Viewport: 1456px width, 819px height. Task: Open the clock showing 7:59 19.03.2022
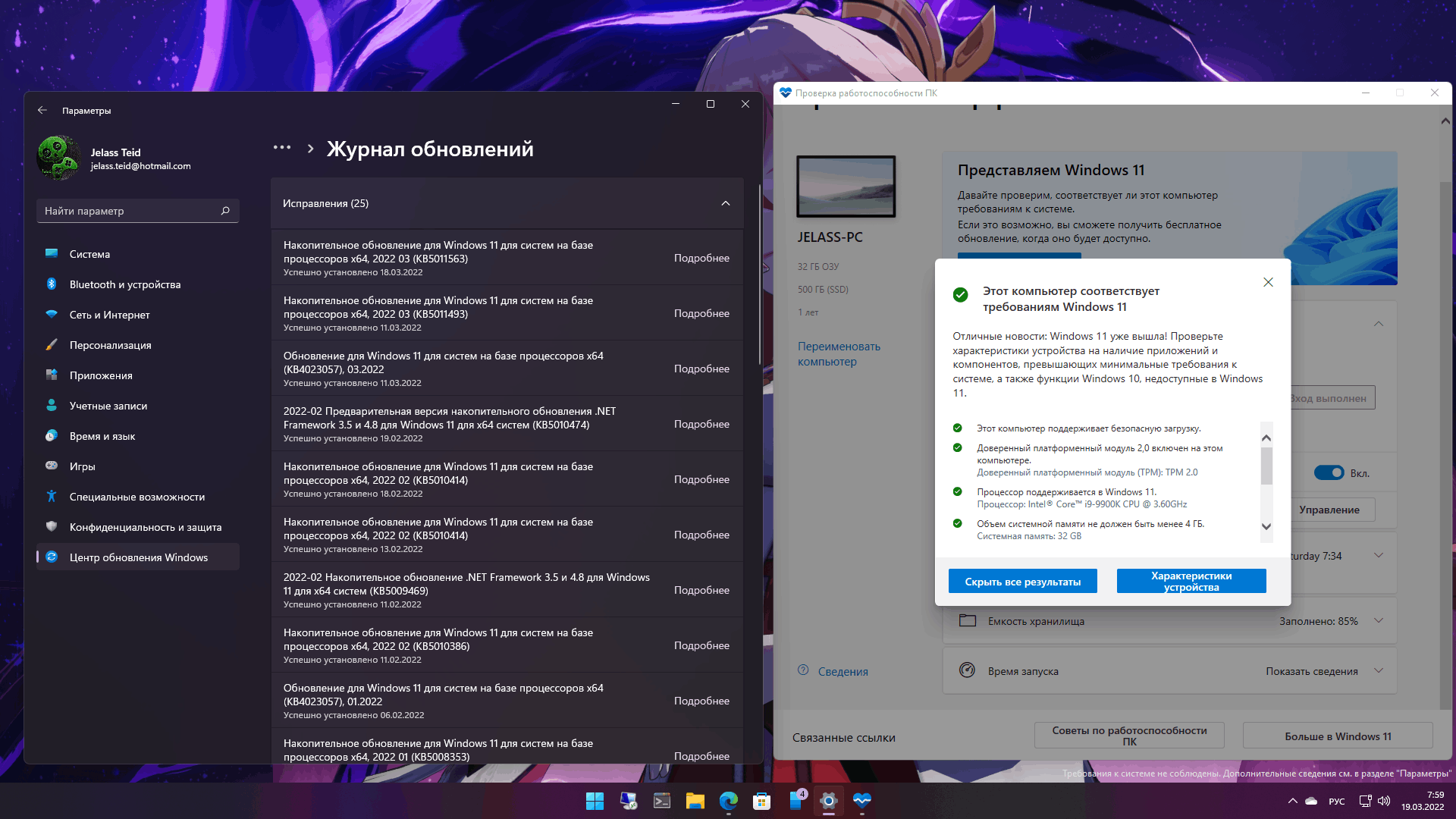tap(1423, 801)
